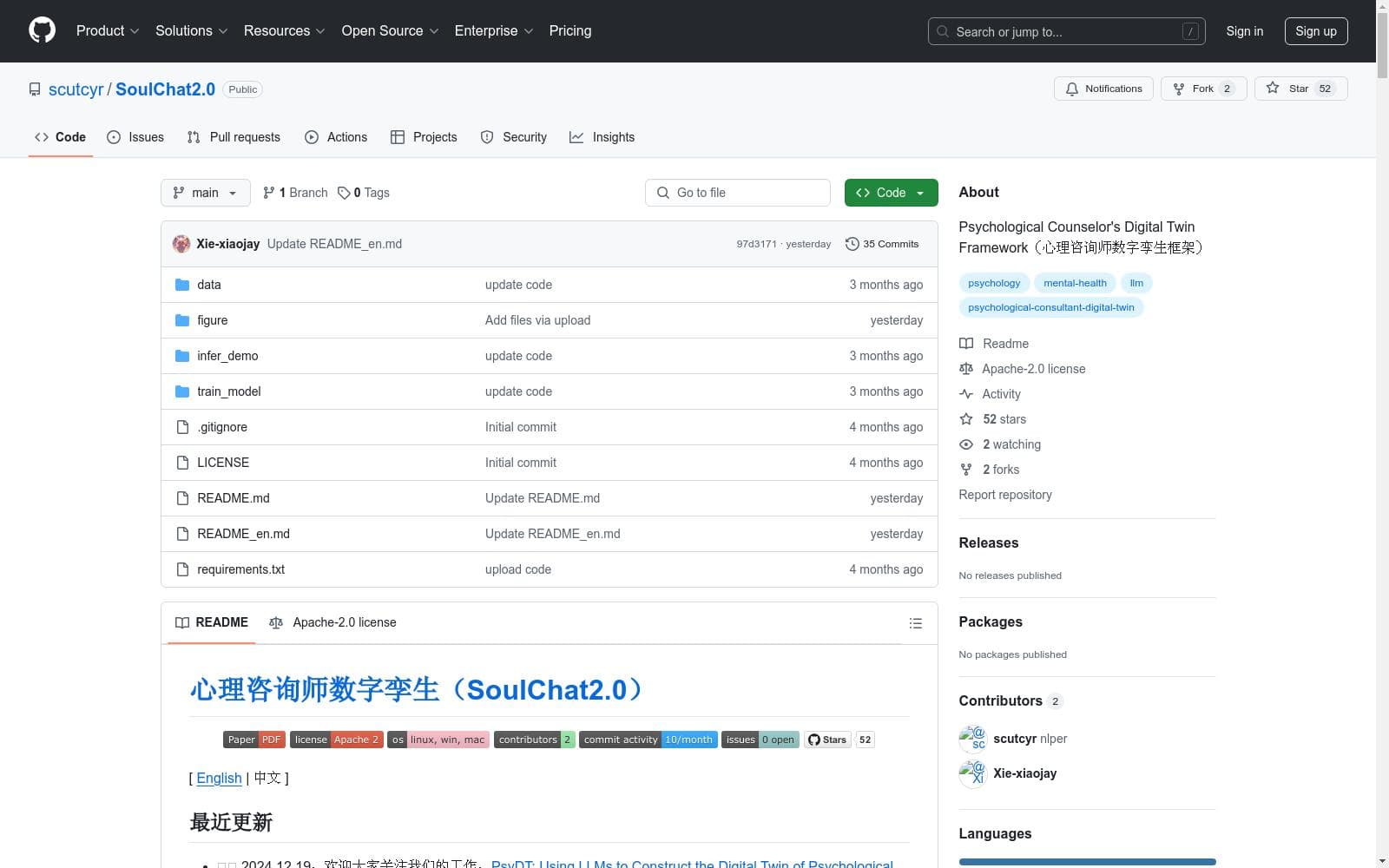Click the Pricing link
Screen dimensions: 1389x868
(x=570, y=30)
